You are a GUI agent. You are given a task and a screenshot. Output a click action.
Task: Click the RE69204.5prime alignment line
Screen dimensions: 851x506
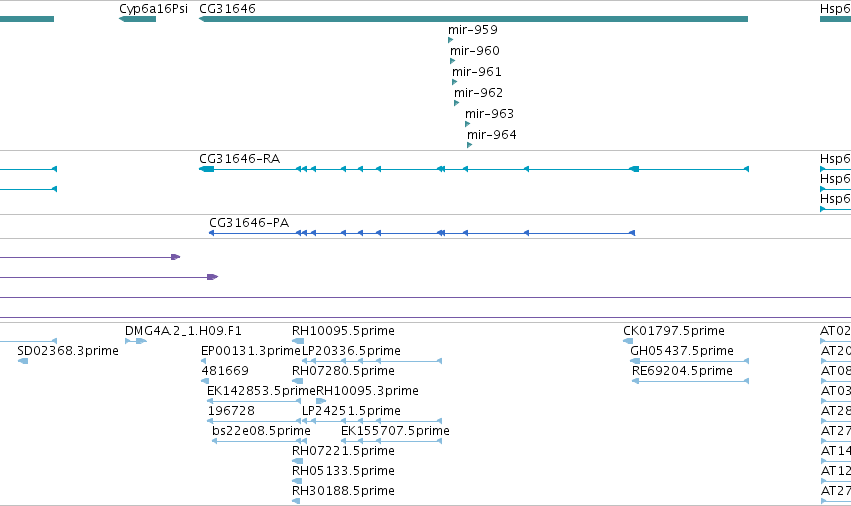click(690, 381)
